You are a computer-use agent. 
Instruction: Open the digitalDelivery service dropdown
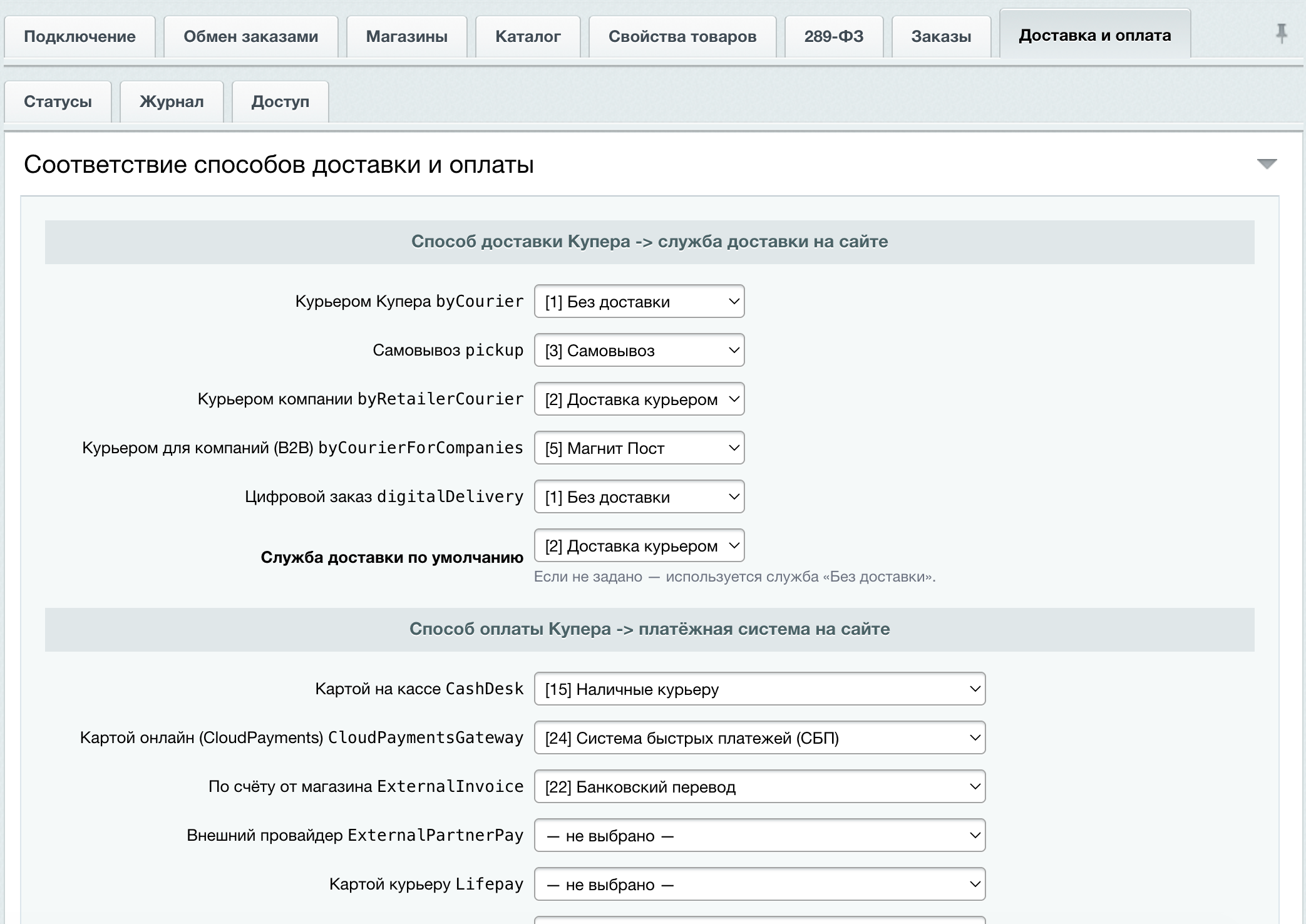(x=639, y=496)
